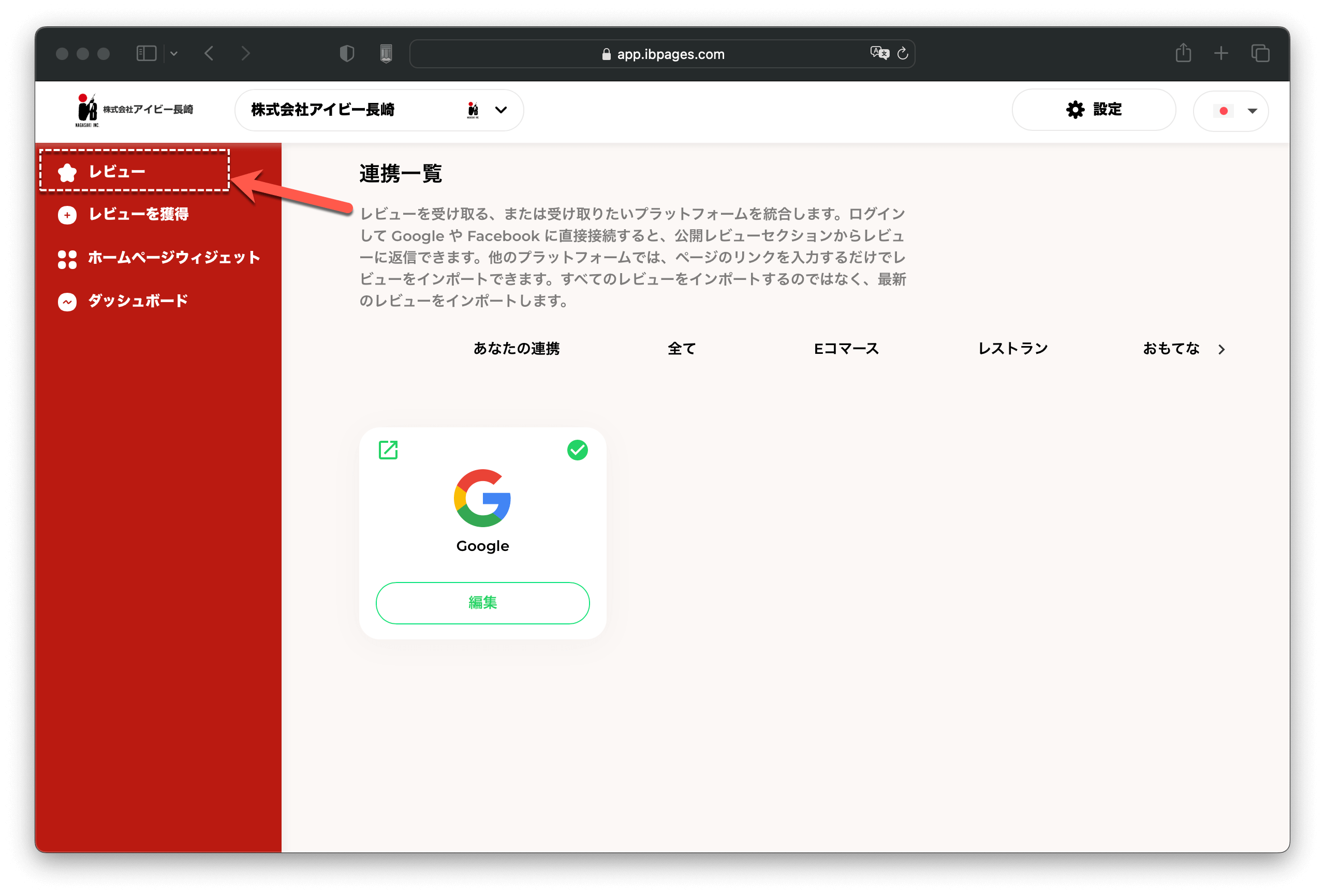Open the レビュー sidebar item

(135, 171)
